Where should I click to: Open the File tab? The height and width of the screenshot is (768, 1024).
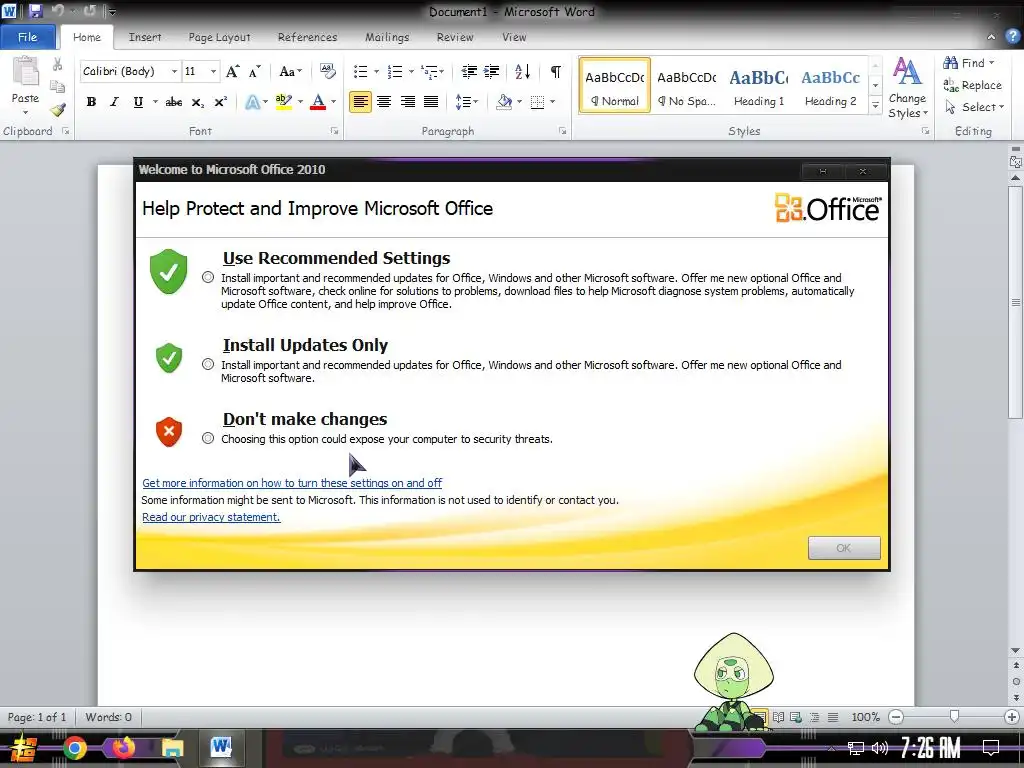click(x=27, y=37)
